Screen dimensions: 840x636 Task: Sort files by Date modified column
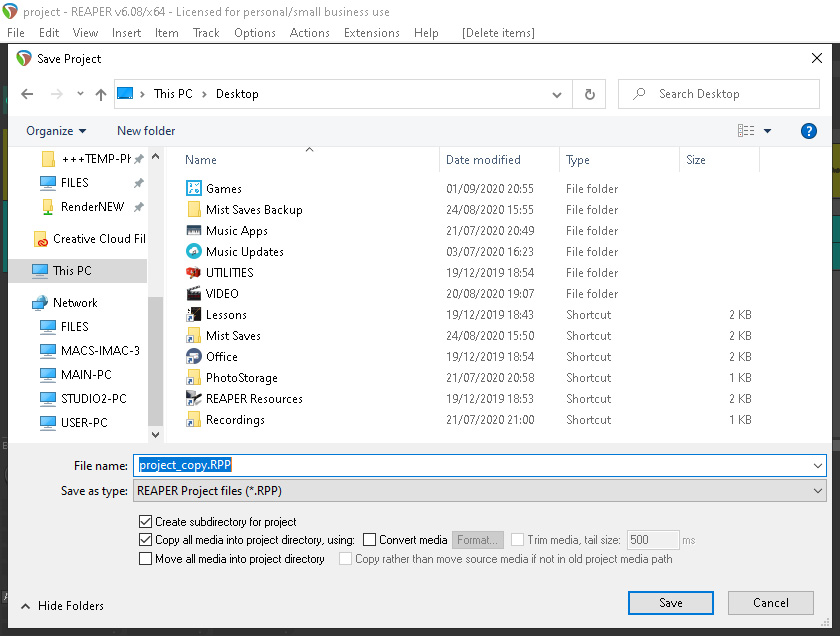click(x=483, y=160)
